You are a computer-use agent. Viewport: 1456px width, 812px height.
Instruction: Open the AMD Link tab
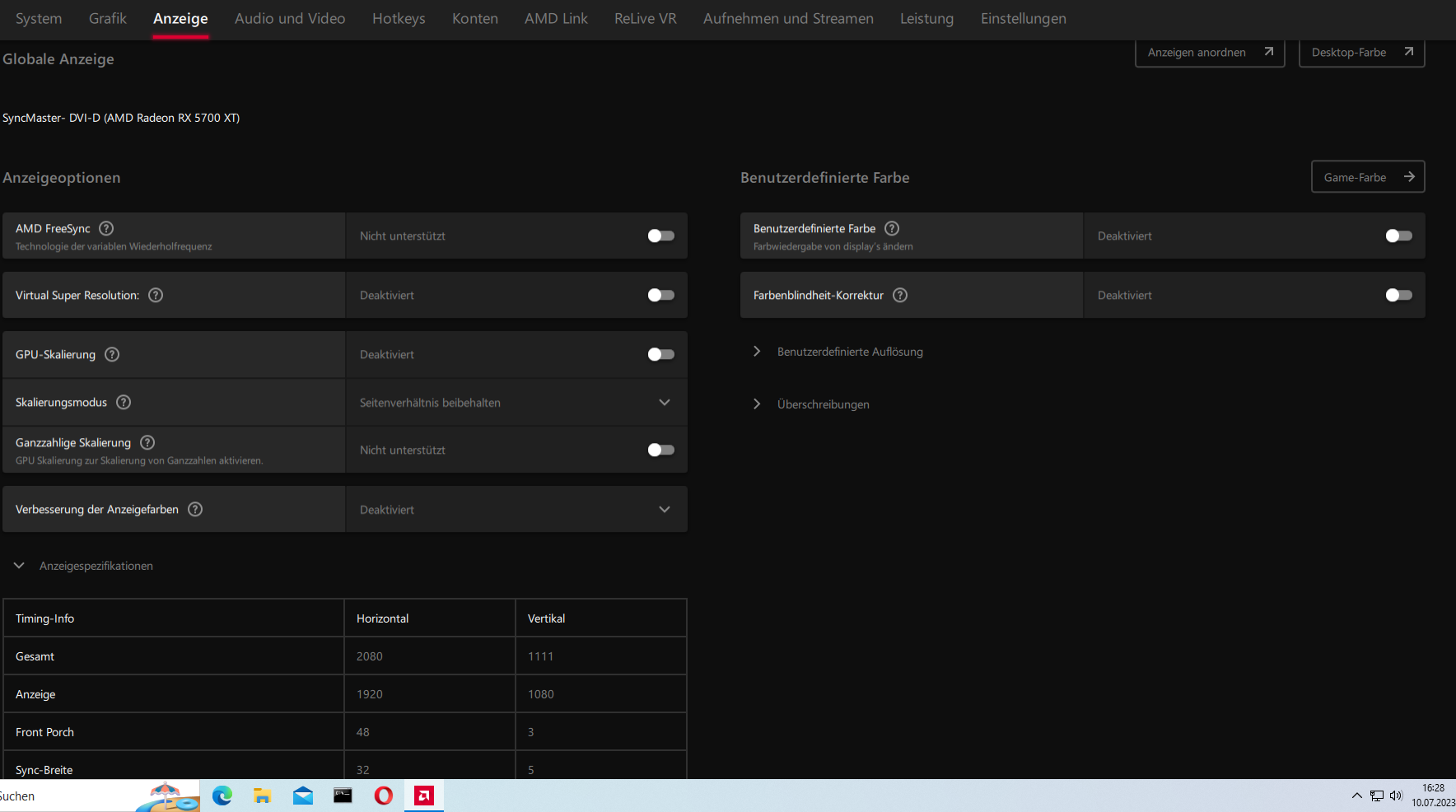556,18
